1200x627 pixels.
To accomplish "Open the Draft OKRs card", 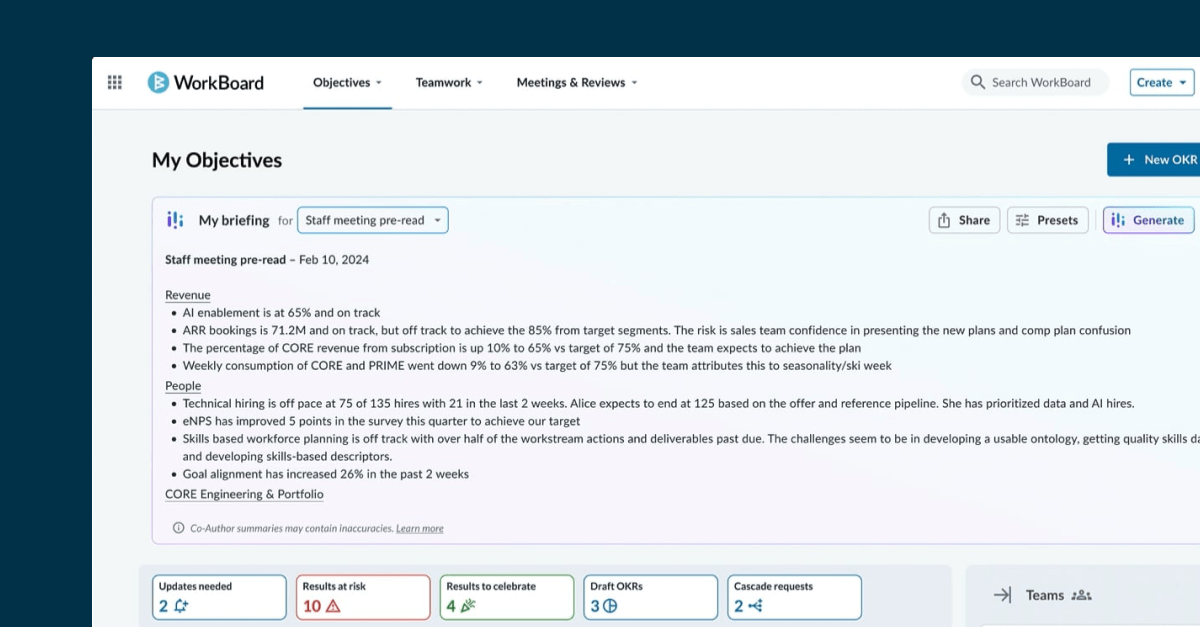I will [x=651, y=597].
